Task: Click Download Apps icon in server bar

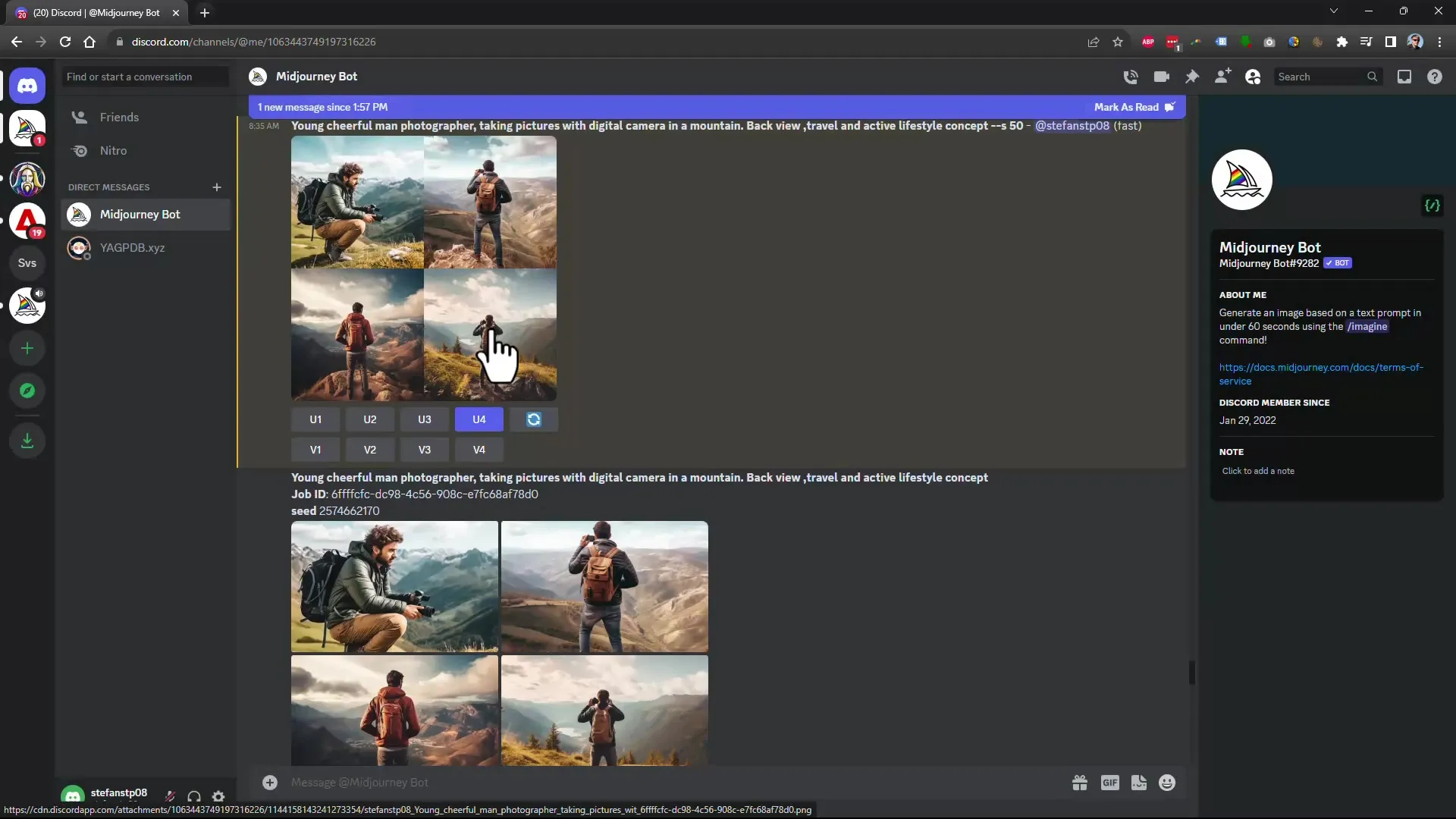Action: pos(27,441)
